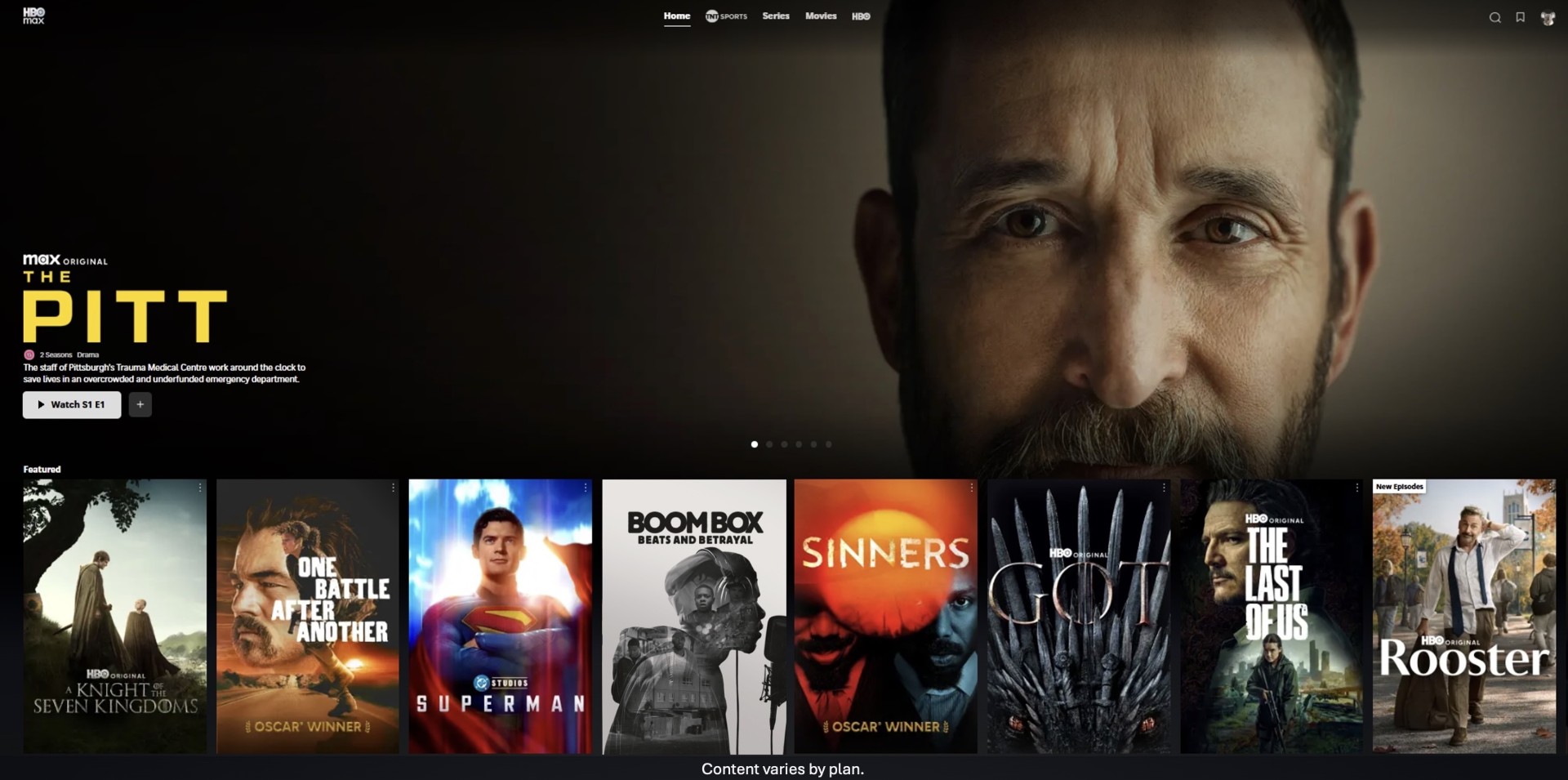The image size is (1568, 780).
Task: Open the search icon in top bar
Action: click(x=1494, y=17)
